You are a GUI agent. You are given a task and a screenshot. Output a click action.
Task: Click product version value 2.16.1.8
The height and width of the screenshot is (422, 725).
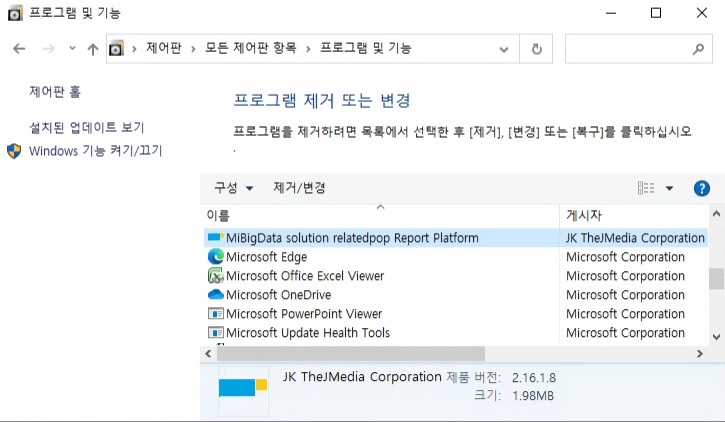pos(534,378)
